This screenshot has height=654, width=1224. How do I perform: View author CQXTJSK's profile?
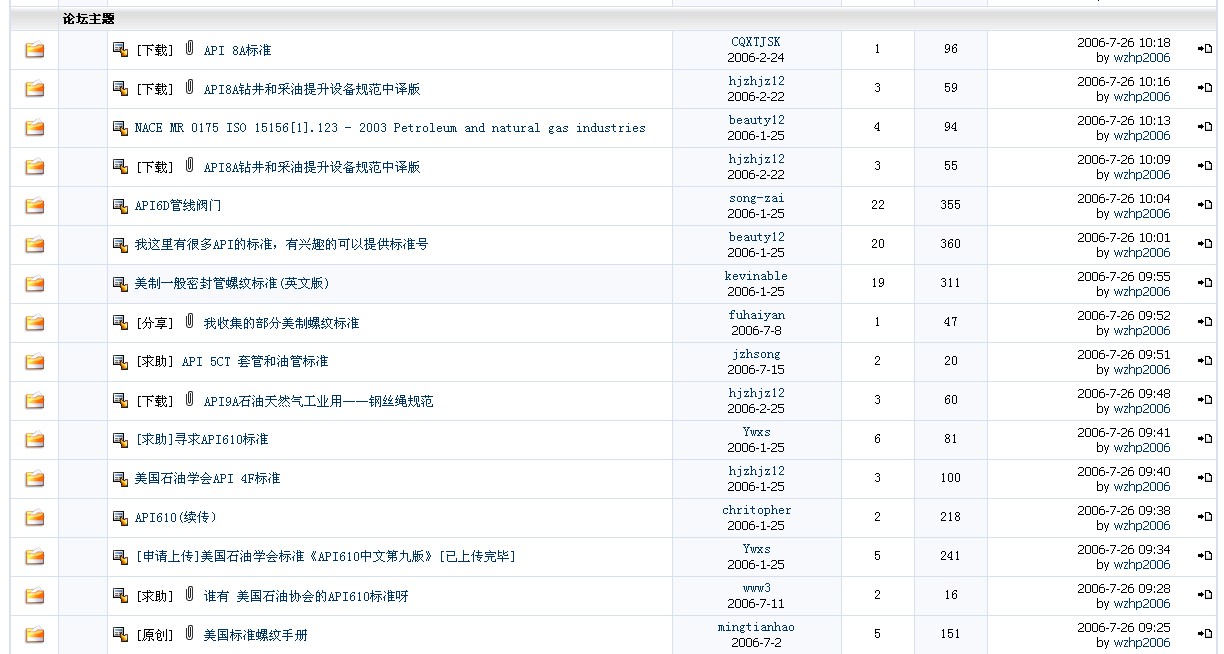[756, 42]
